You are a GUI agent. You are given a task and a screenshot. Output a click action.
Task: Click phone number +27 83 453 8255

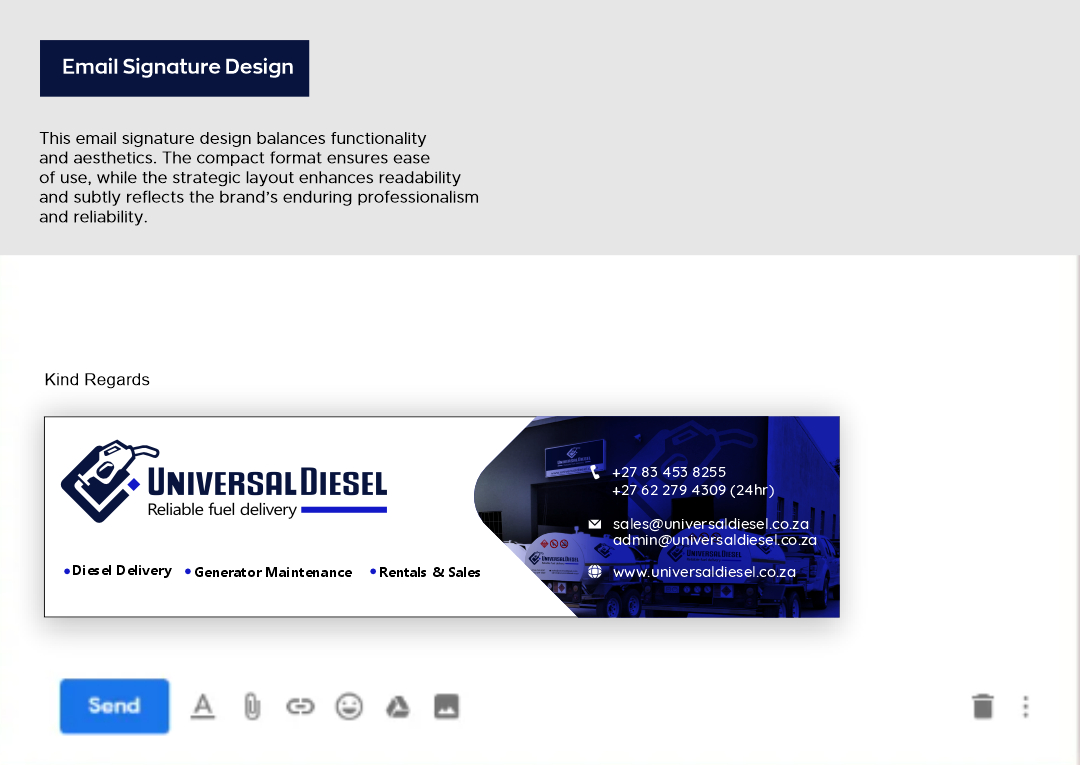(x=669, y=472)
